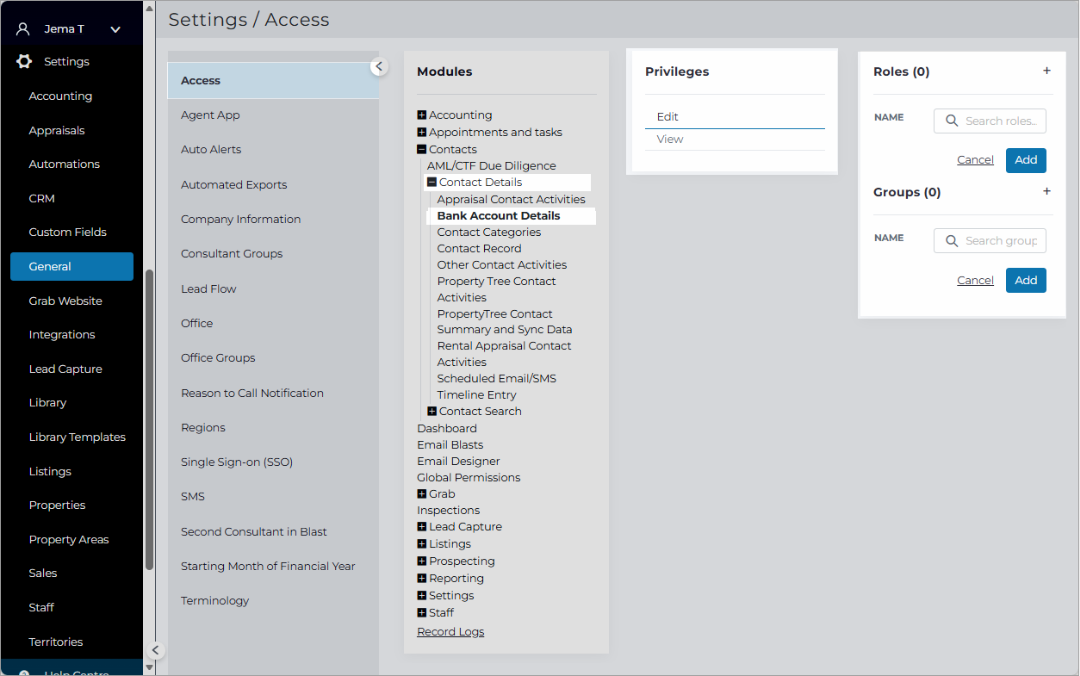Click the plus icon next to Roles
The width and height of the screenshot is (1080, 676).
1046,71
